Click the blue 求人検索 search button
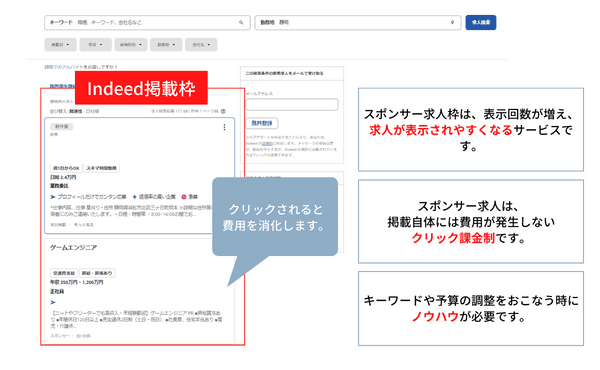600x370 pixels. tap(481, 23)
